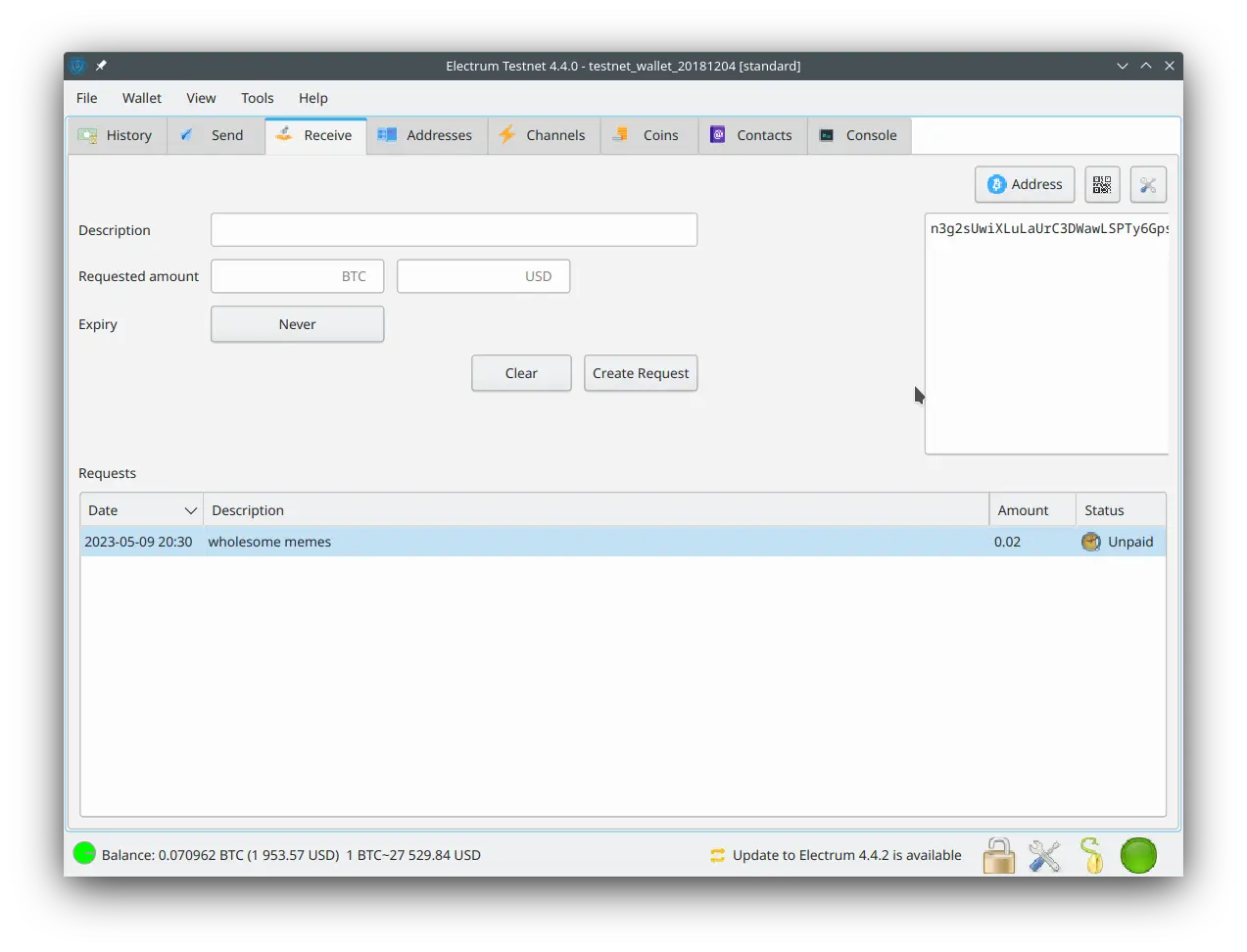Sort requests by Date column

point(141,510)
